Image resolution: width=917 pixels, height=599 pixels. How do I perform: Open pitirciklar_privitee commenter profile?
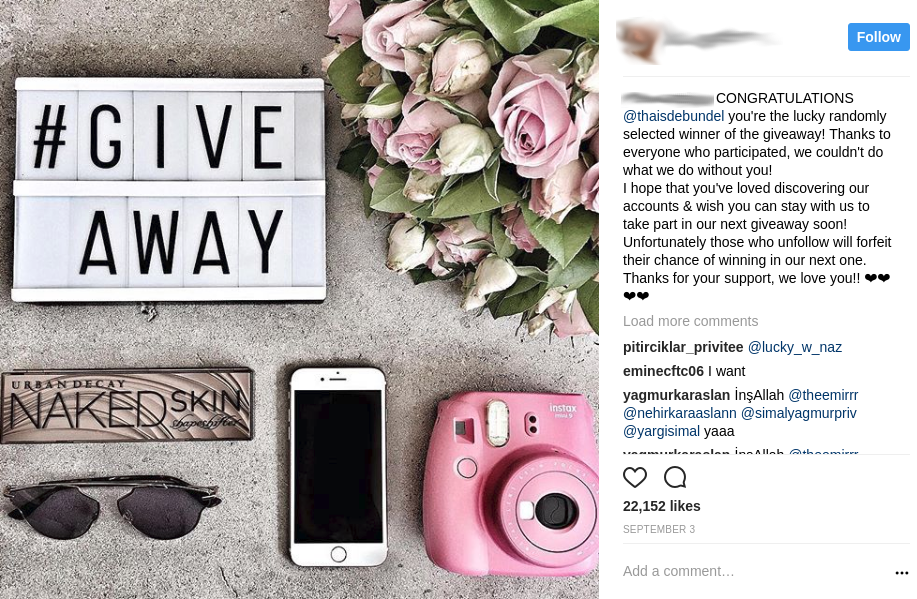pos(682,347)
